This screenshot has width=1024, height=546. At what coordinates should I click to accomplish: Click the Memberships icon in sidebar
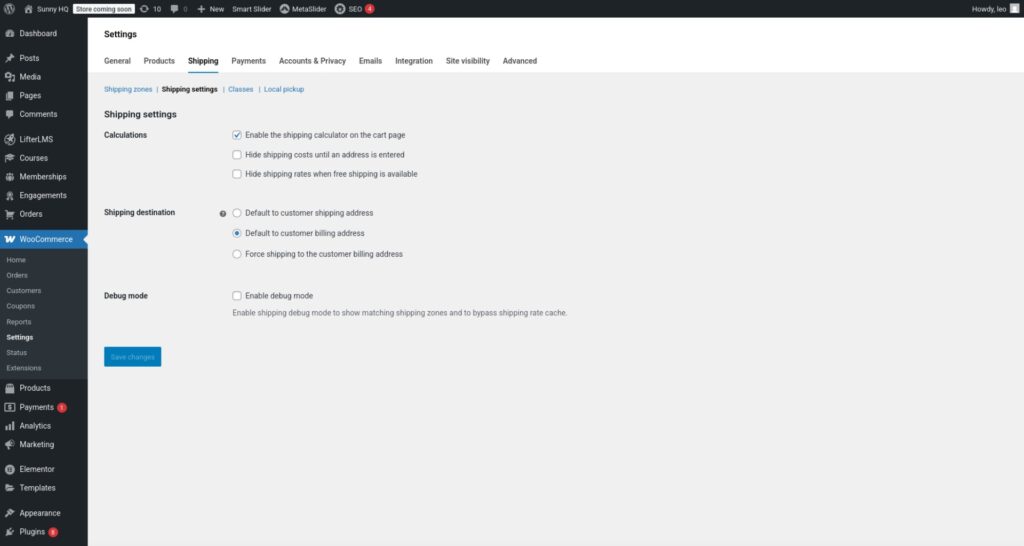[10, 177]
